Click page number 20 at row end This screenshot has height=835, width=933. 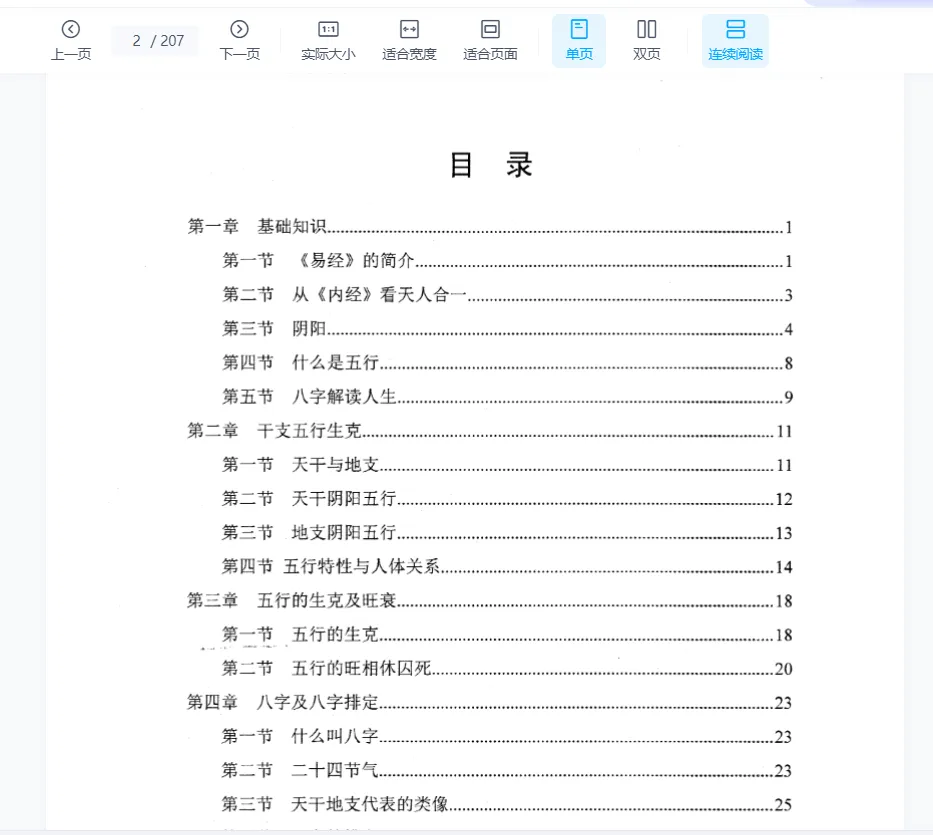[783, 670]
